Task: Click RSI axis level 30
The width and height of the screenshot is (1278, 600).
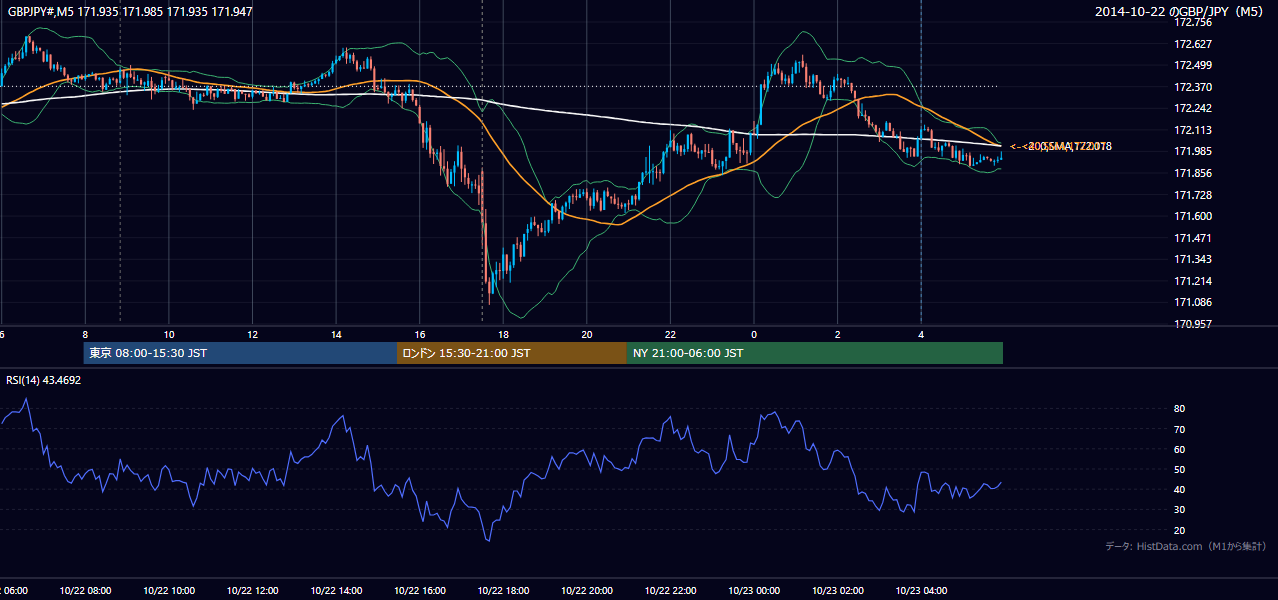Action: pyautogui.click(x=1180, y=510)
